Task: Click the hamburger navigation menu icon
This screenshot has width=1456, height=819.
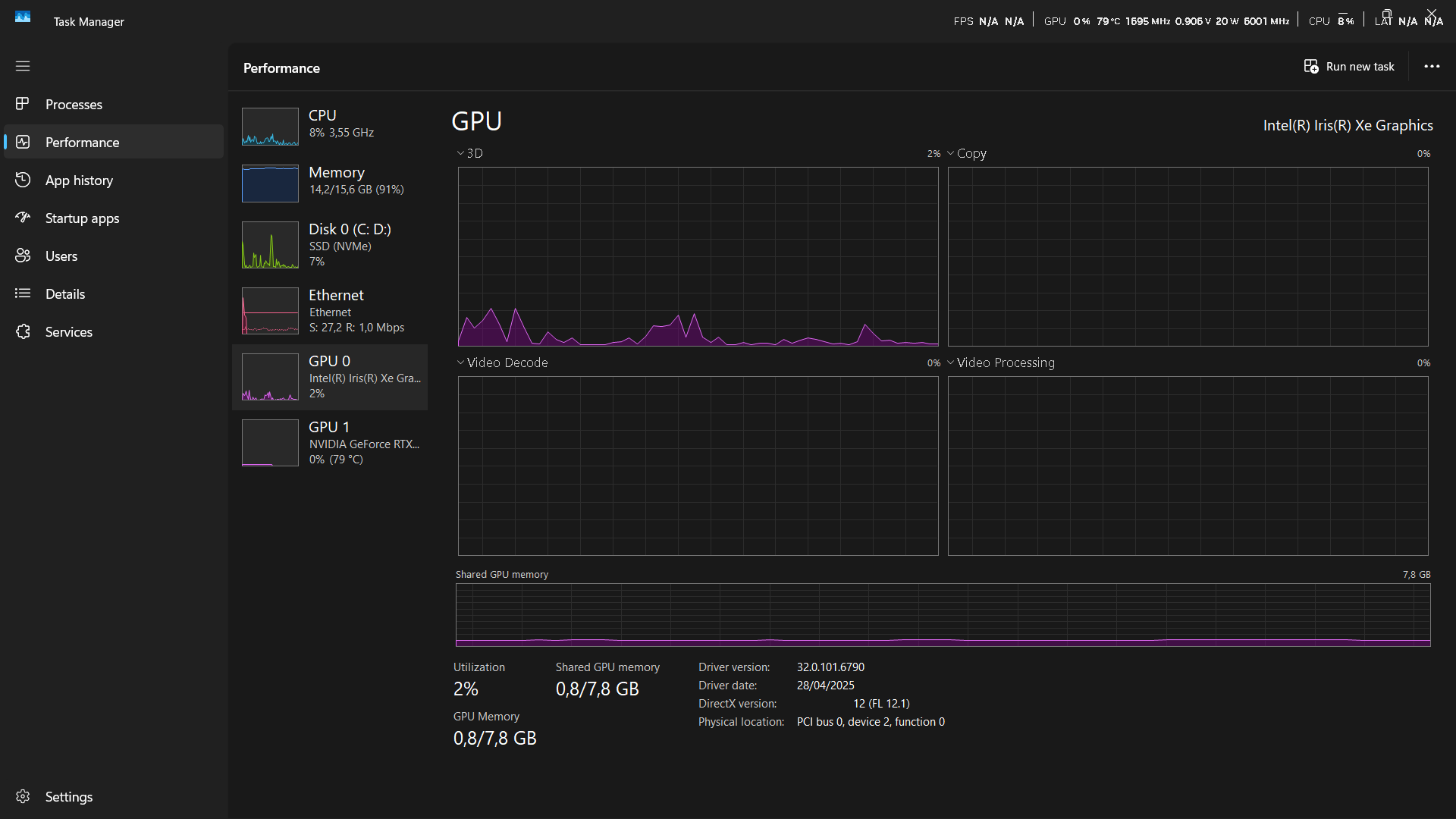Action: pos(23,66)
